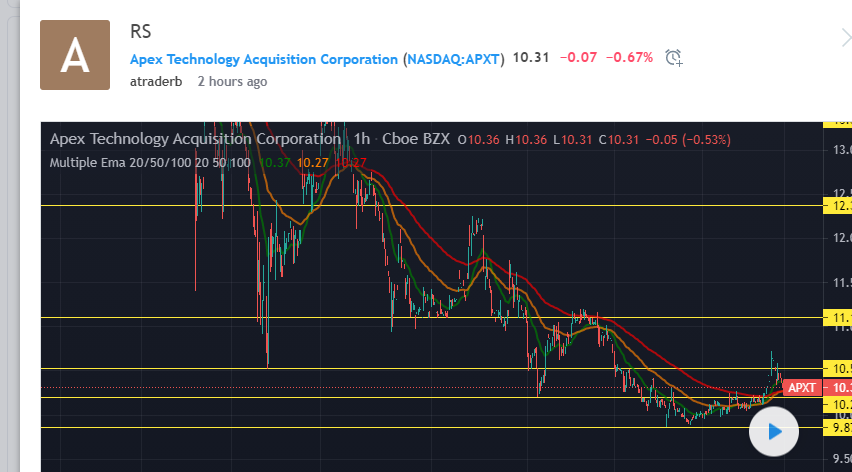852x472 pixels.
Task: Open the brown 'A' author avatar
Action: pos(74,55)
